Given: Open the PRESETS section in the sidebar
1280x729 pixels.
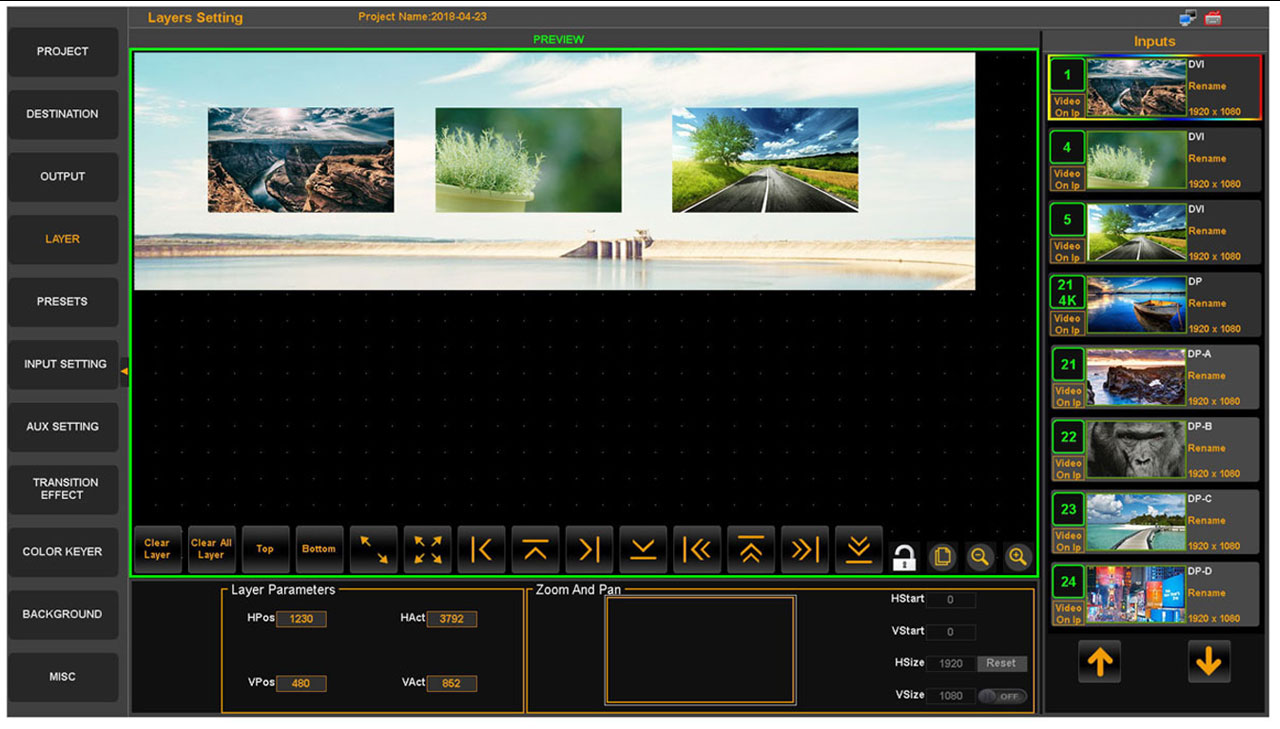Looking at the screenshot, I should (62, 302).
